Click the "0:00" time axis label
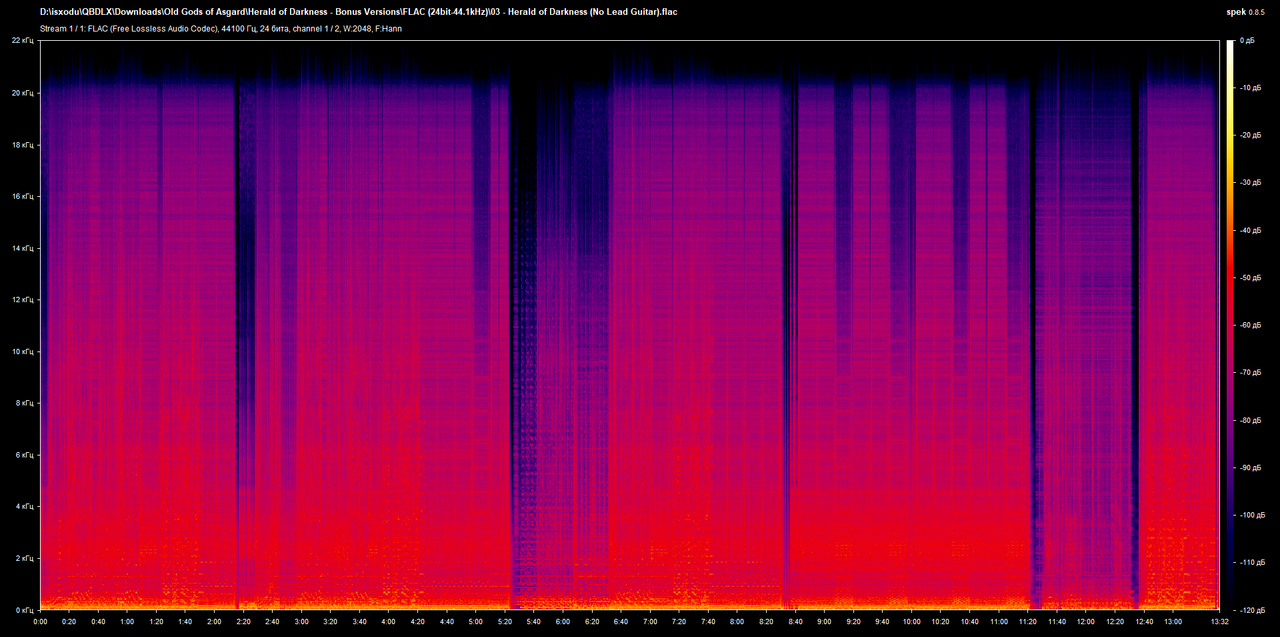 click(40, 621)
